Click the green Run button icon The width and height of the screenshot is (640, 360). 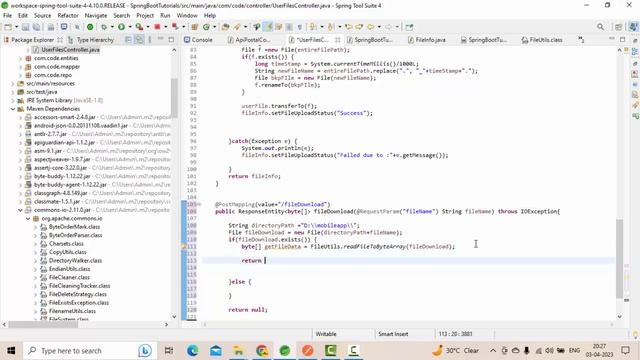[x=122, y=27]
